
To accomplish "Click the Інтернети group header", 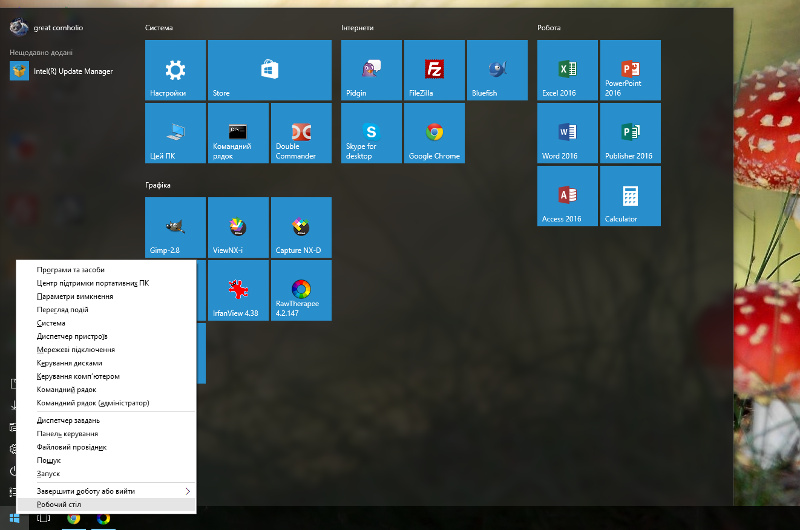I will 357,28.
